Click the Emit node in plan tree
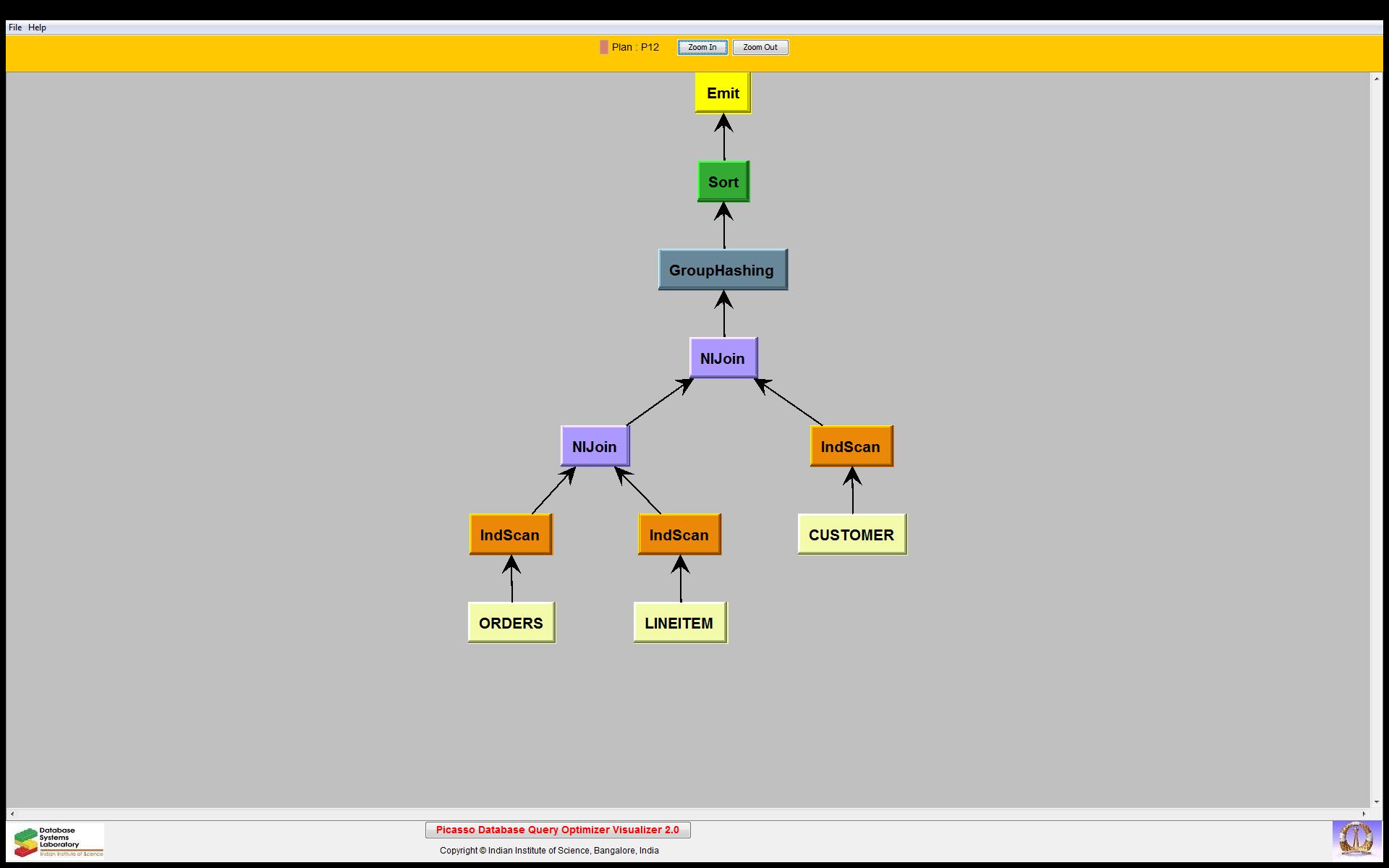Viewport: 1389px width, 868px height. (723, 93)
